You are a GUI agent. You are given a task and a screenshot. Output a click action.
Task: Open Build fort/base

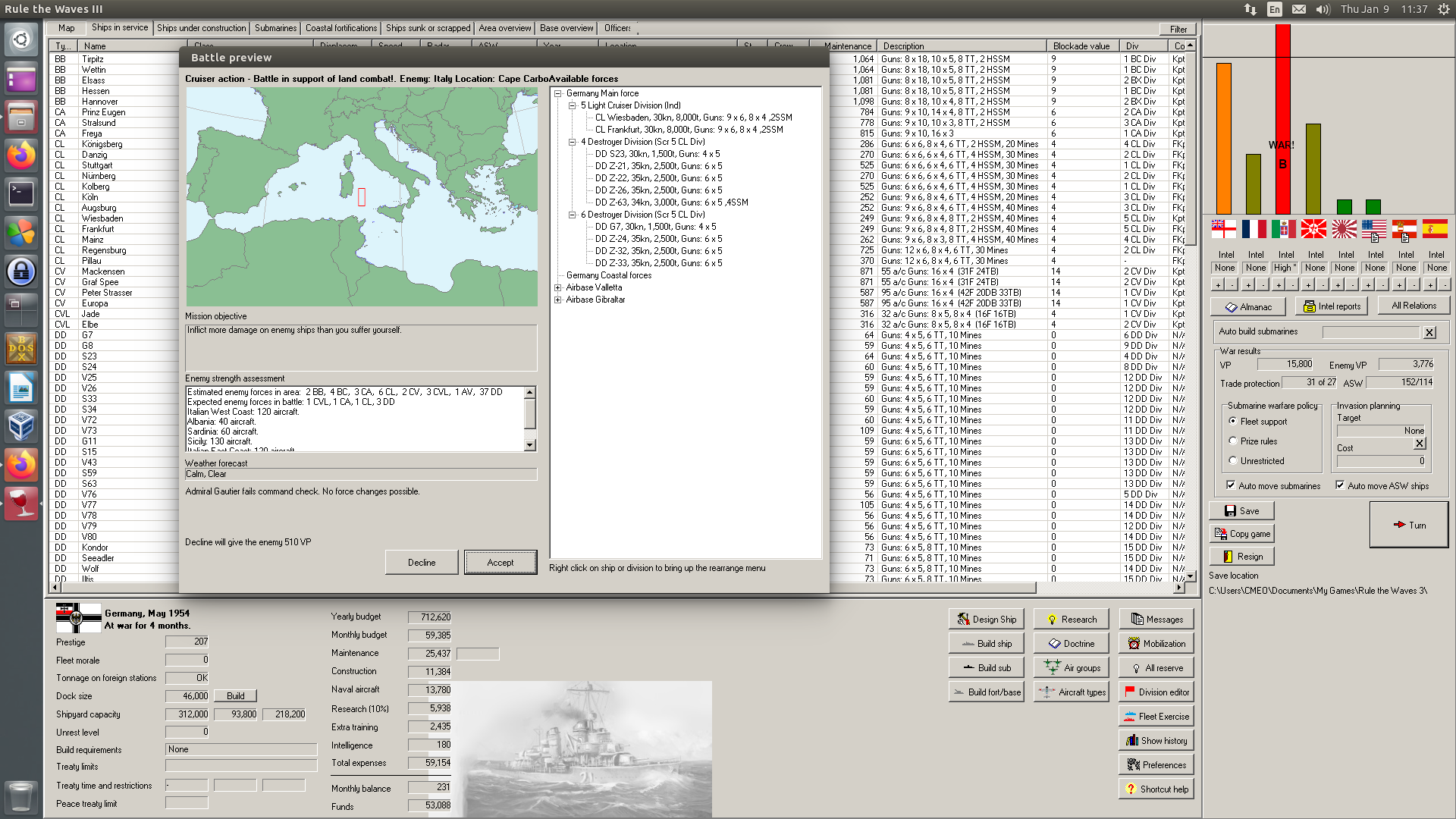[x=986, y=692]
